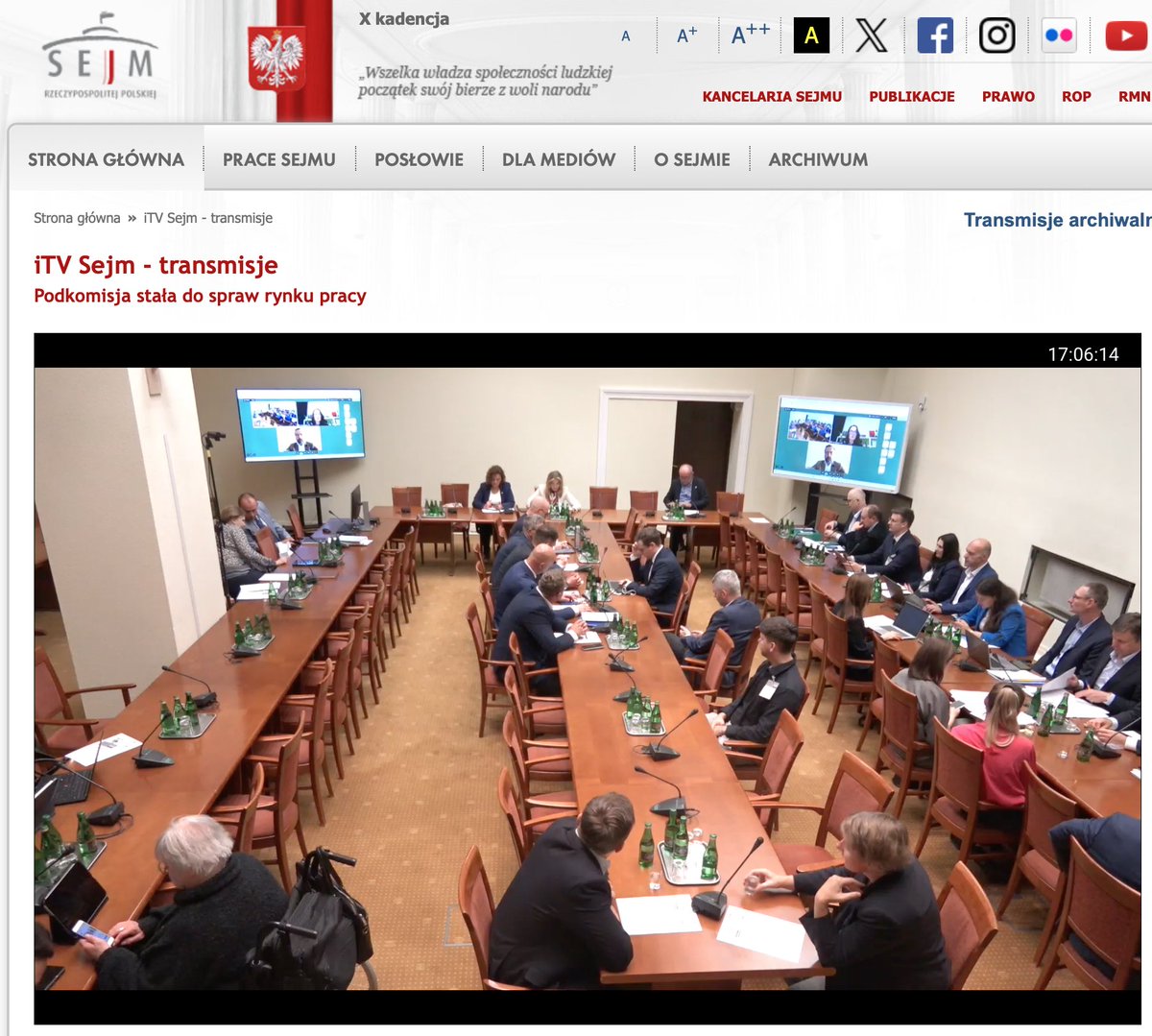Open the Dla mediów menu
The height and width of the screenshot is (1036, 1152).
[x=559, y=159]
